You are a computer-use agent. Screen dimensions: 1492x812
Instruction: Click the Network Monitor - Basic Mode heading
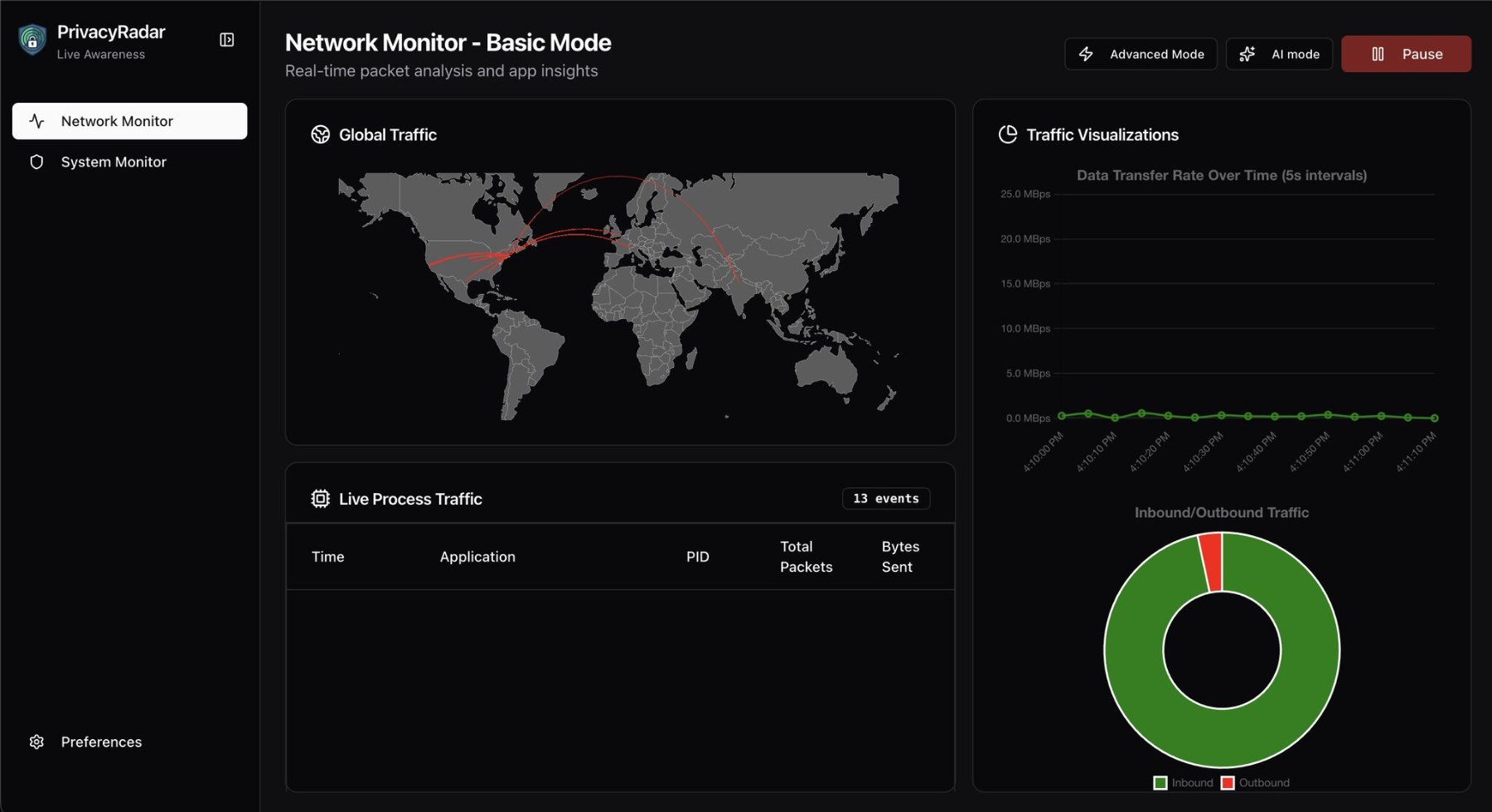[448, 42]
